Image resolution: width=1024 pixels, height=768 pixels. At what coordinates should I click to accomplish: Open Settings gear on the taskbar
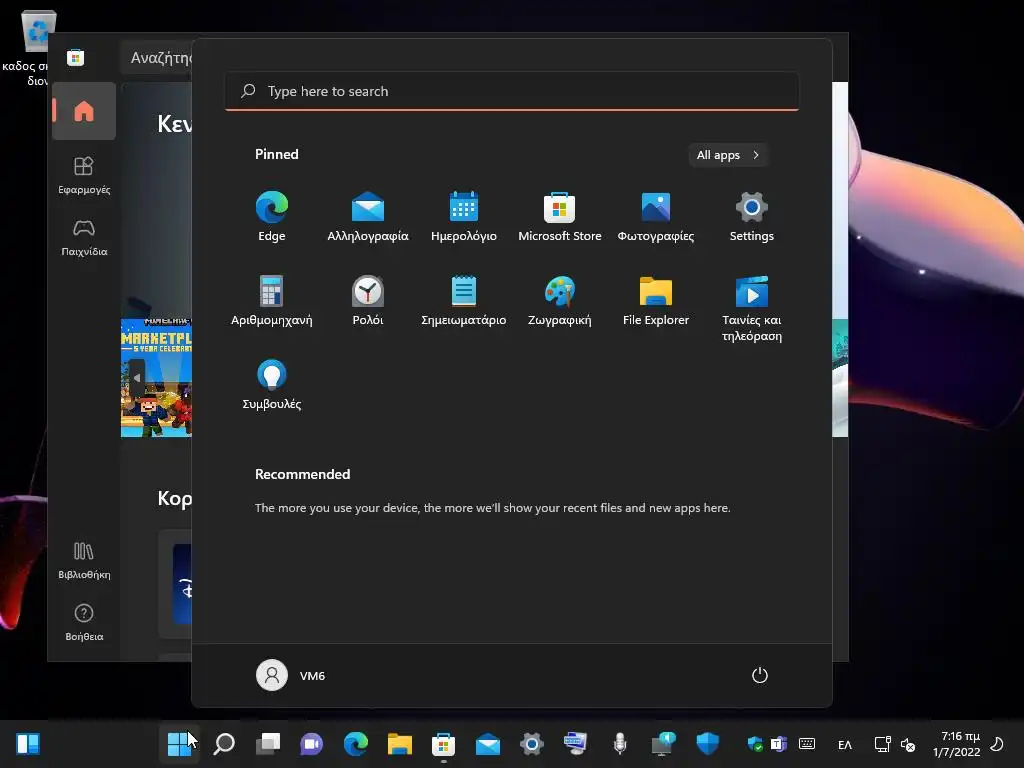(532, 743)
